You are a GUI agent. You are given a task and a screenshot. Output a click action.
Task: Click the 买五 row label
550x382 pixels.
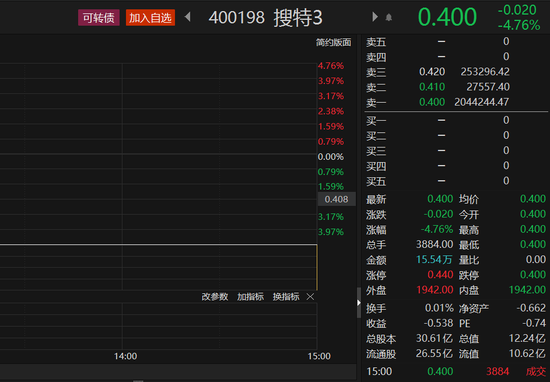(376, 182)
